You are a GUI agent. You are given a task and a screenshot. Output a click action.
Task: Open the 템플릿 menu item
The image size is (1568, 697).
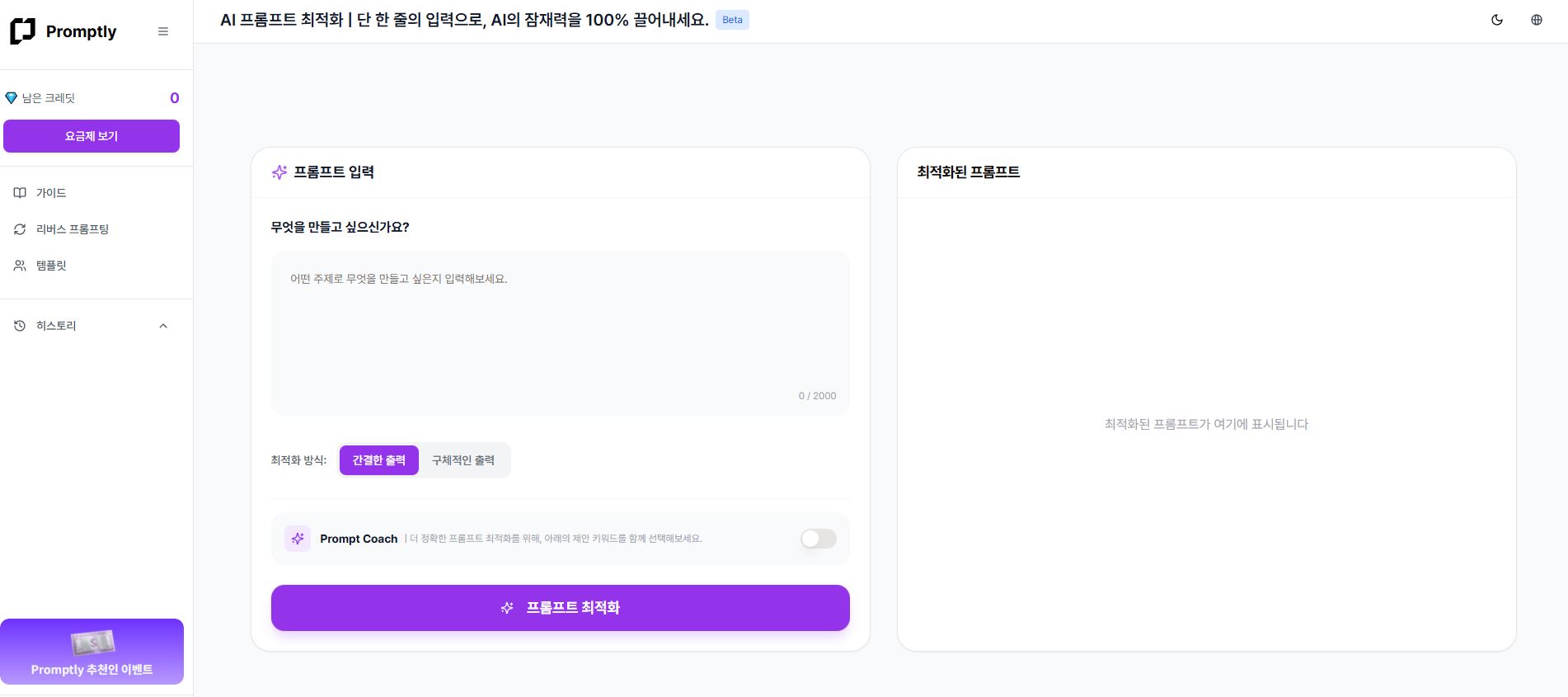[51, 266]
